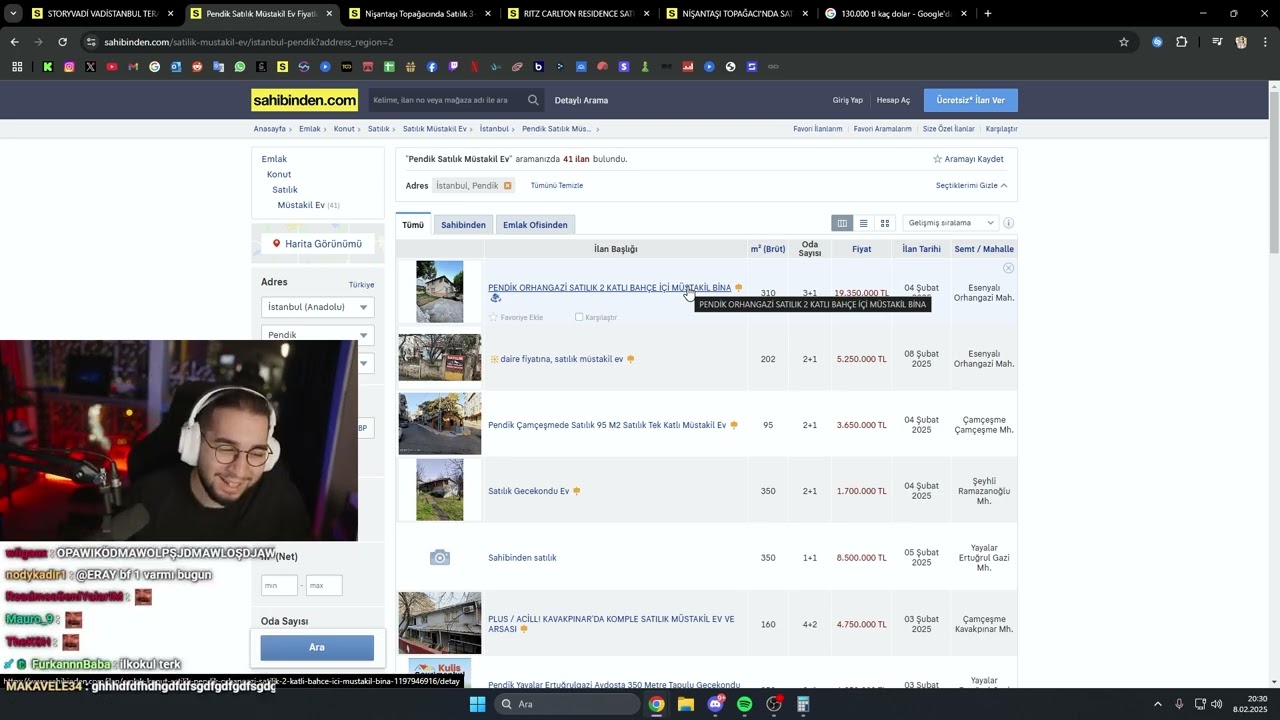Screen dimensions: 1280x720
Task: Click the site search input field
Action: 446,100
